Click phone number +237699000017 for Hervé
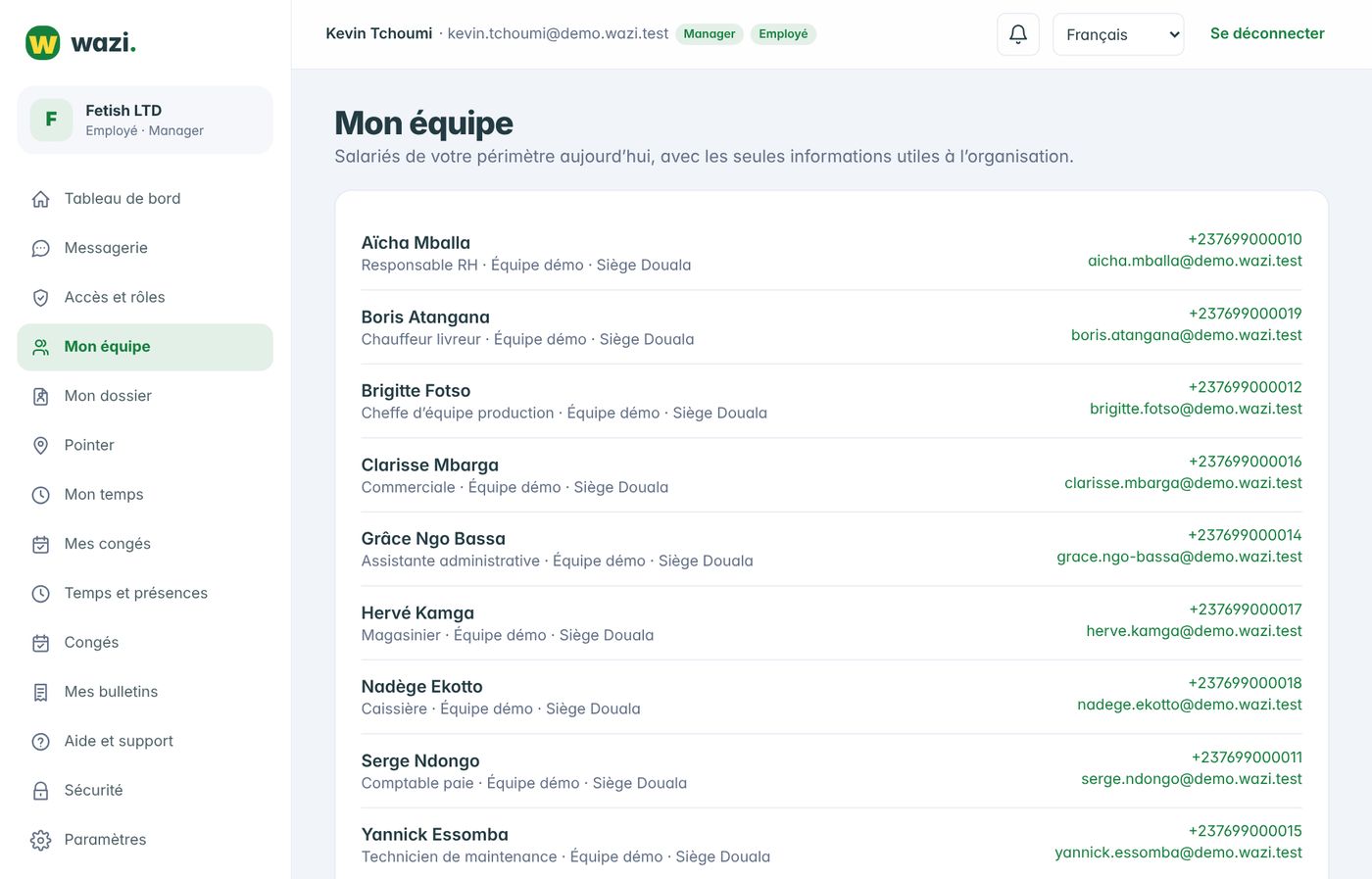 pos(1246,610)
